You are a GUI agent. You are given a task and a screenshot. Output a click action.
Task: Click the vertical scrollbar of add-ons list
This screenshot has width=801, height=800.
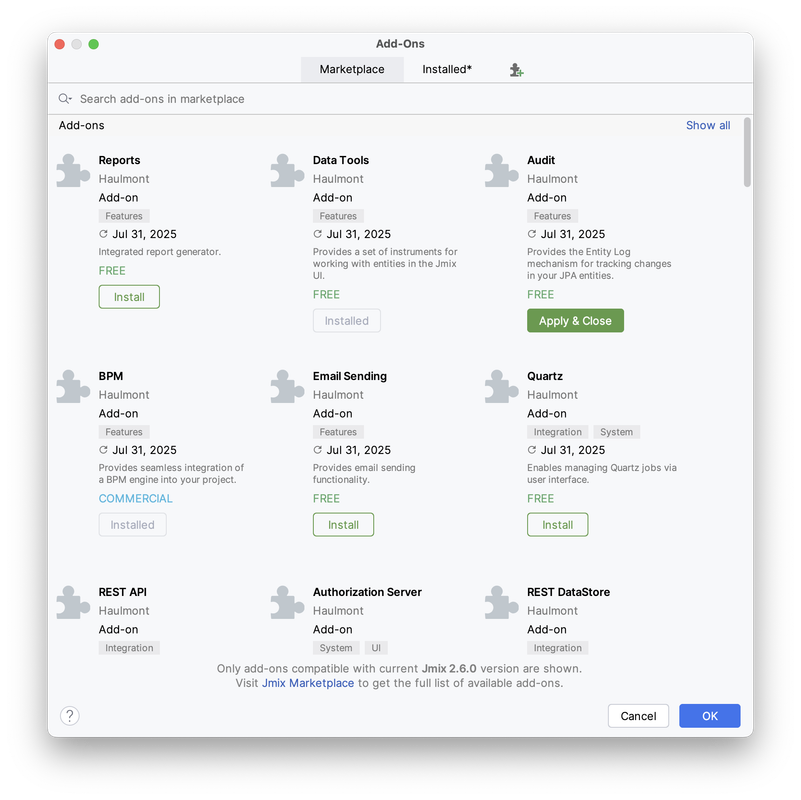click(x=747, y=152)
